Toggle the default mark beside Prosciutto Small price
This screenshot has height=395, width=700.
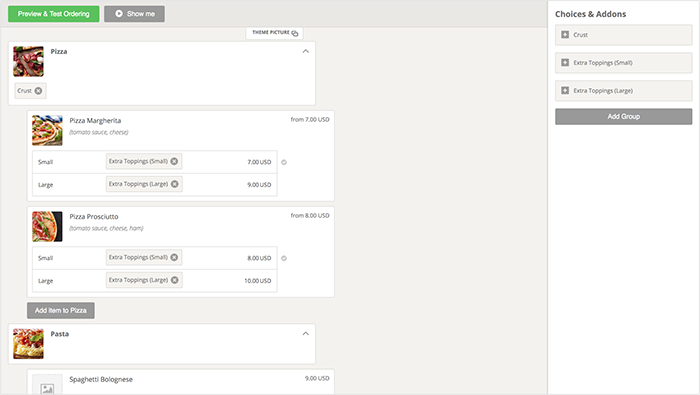pyautogui.click(x=284, y=258)
